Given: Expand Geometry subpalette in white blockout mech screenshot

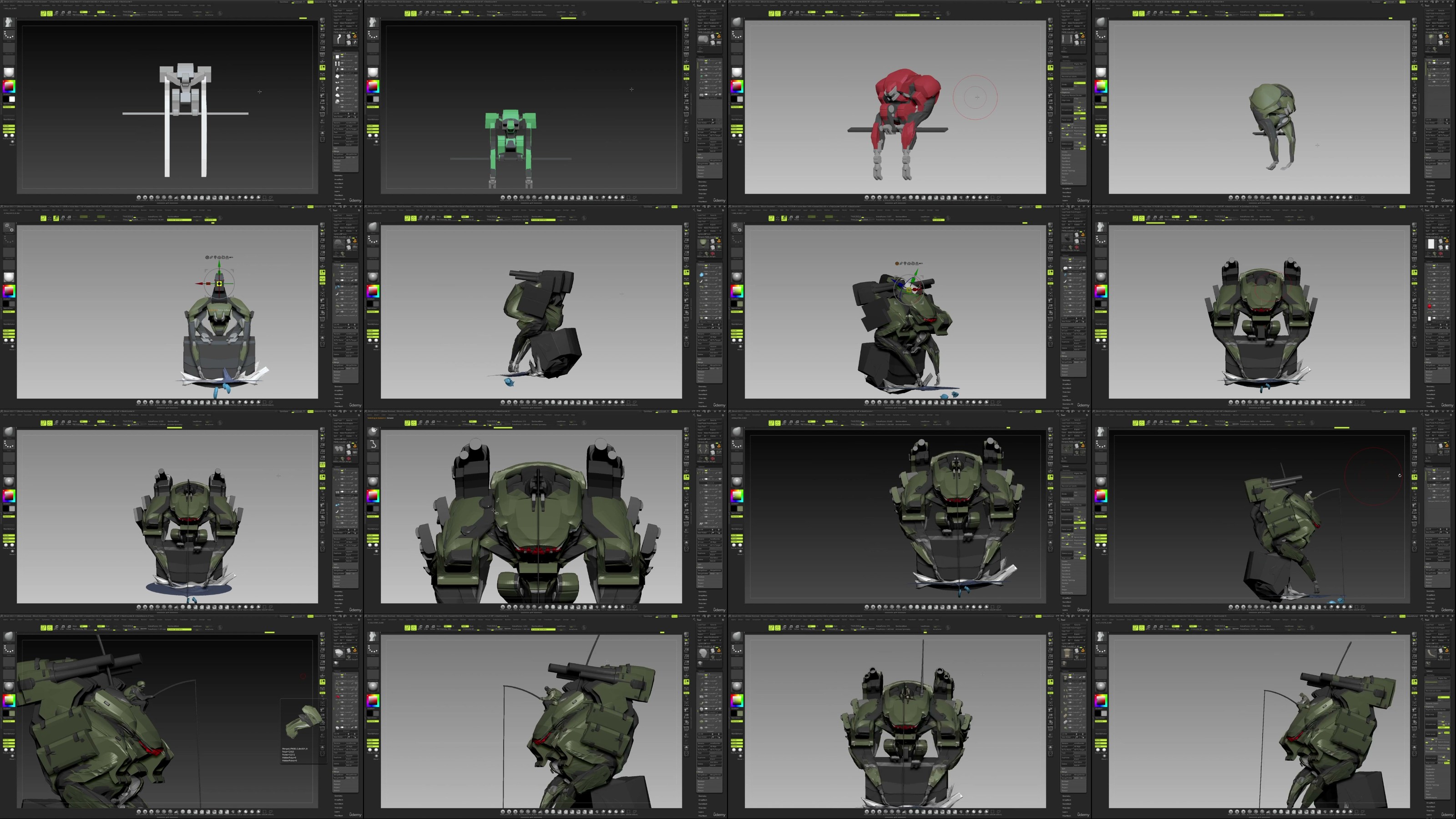Looking at the screenshot, I should [339, 176].
